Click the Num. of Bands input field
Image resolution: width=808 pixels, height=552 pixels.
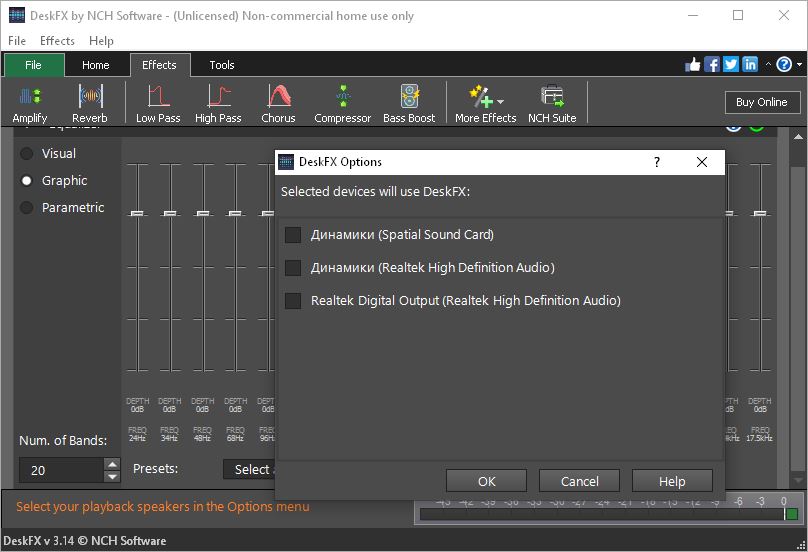click(62, 471)
